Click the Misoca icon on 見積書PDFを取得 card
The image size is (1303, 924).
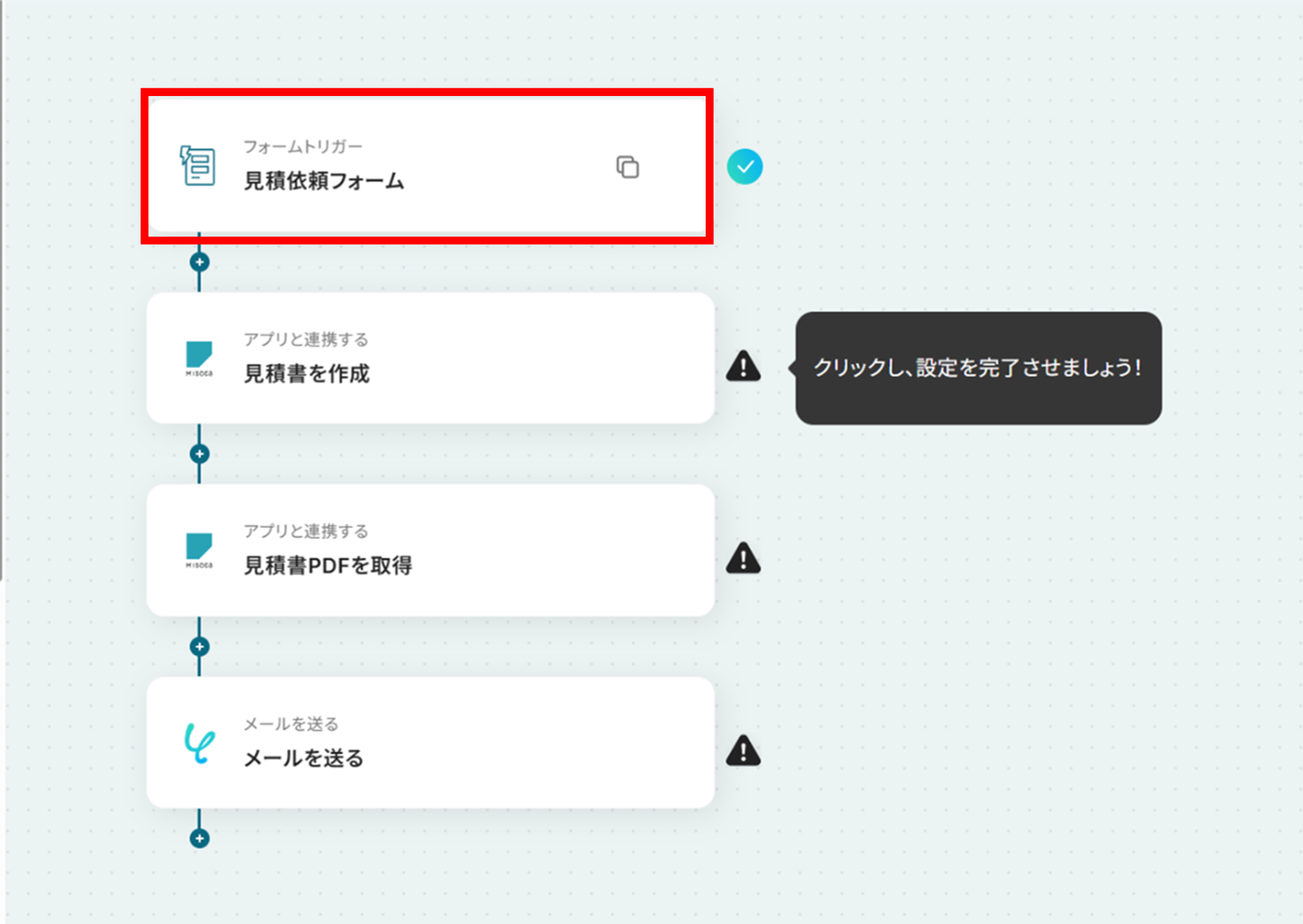point(199,551)
